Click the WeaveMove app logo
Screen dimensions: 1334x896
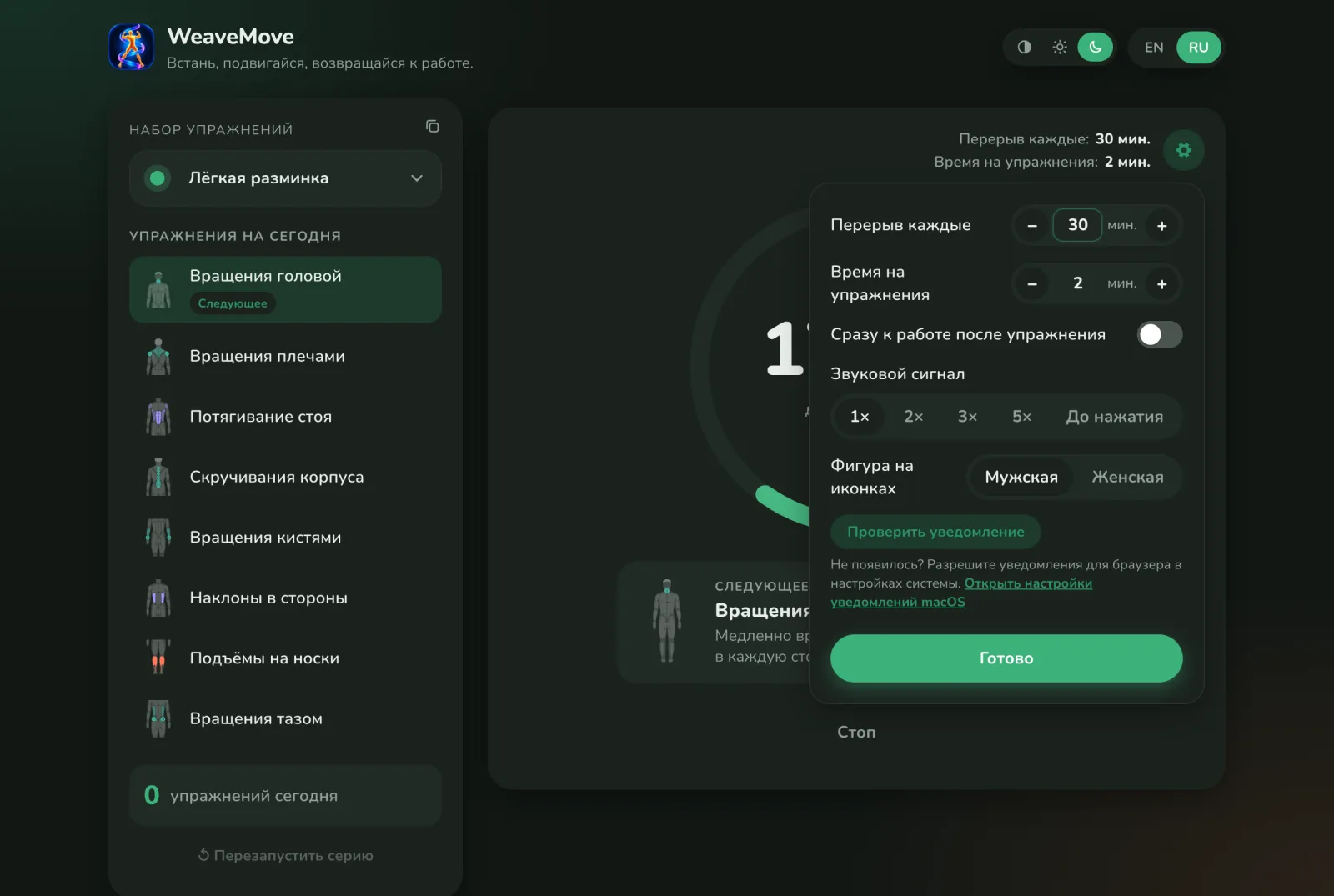pyautogui.click(x=132, y=47)
